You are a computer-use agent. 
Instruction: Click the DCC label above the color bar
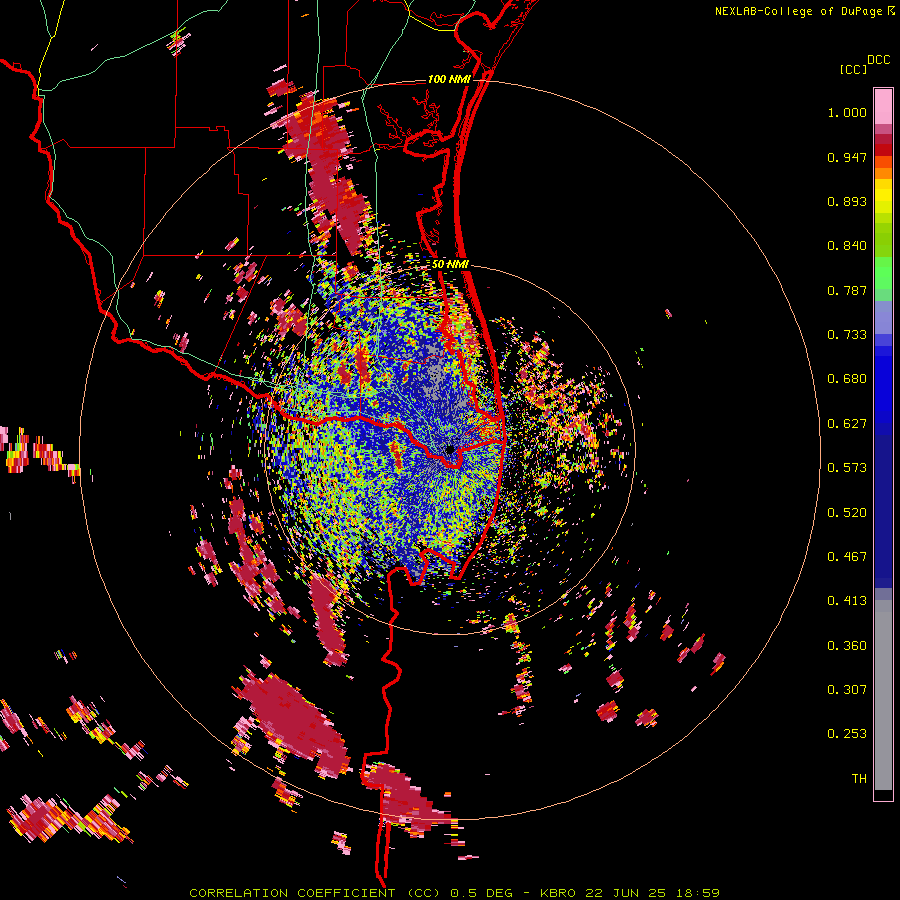[879, 60]
